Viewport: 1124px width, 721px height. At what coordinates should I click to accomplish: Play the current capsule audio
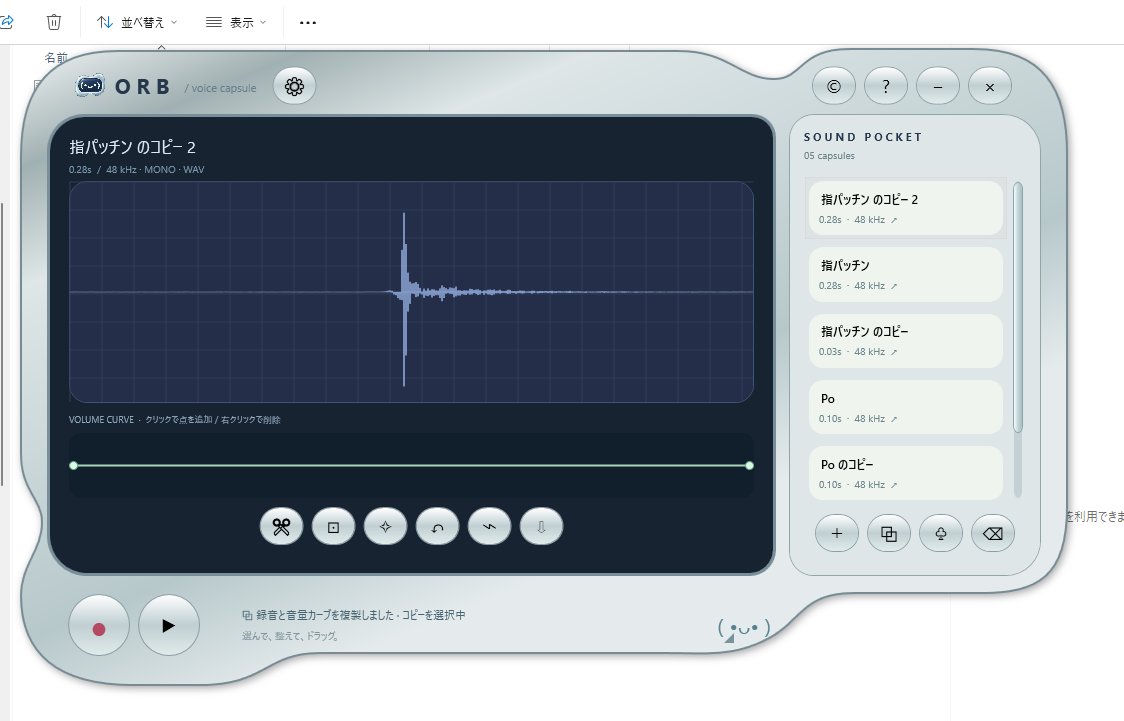(x=168, y=626)
